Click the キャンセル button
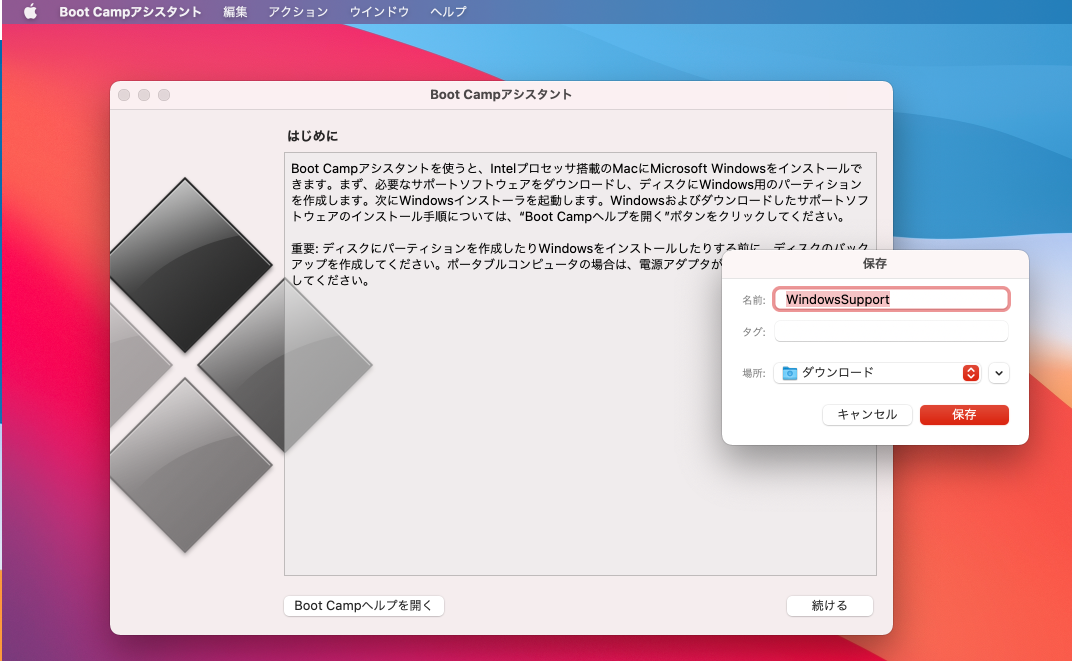The height and width of the screenshot is (661, 1072). point(866,414)
